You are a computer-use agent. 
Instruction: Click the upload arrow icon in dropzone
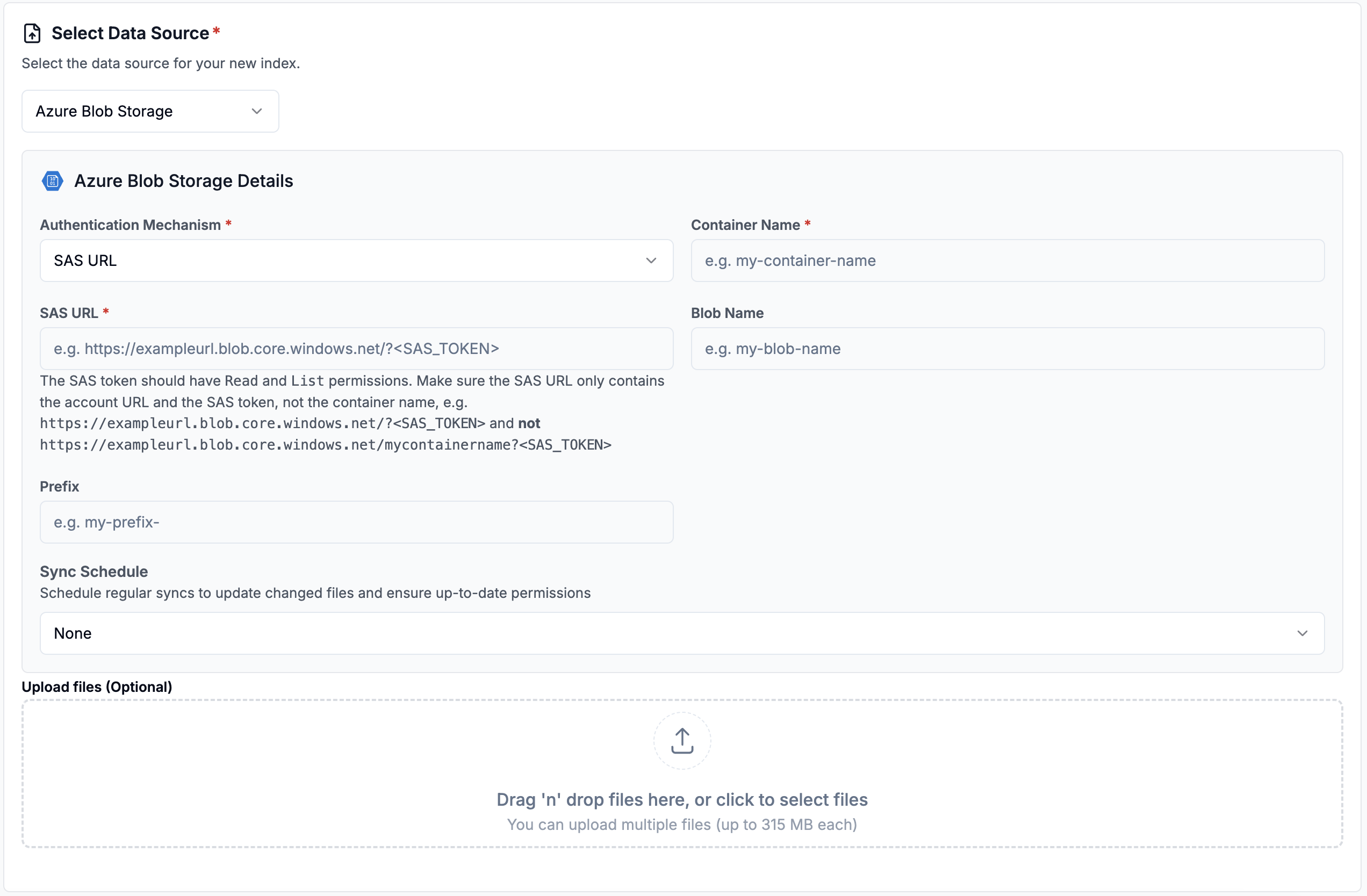(682, 740)
